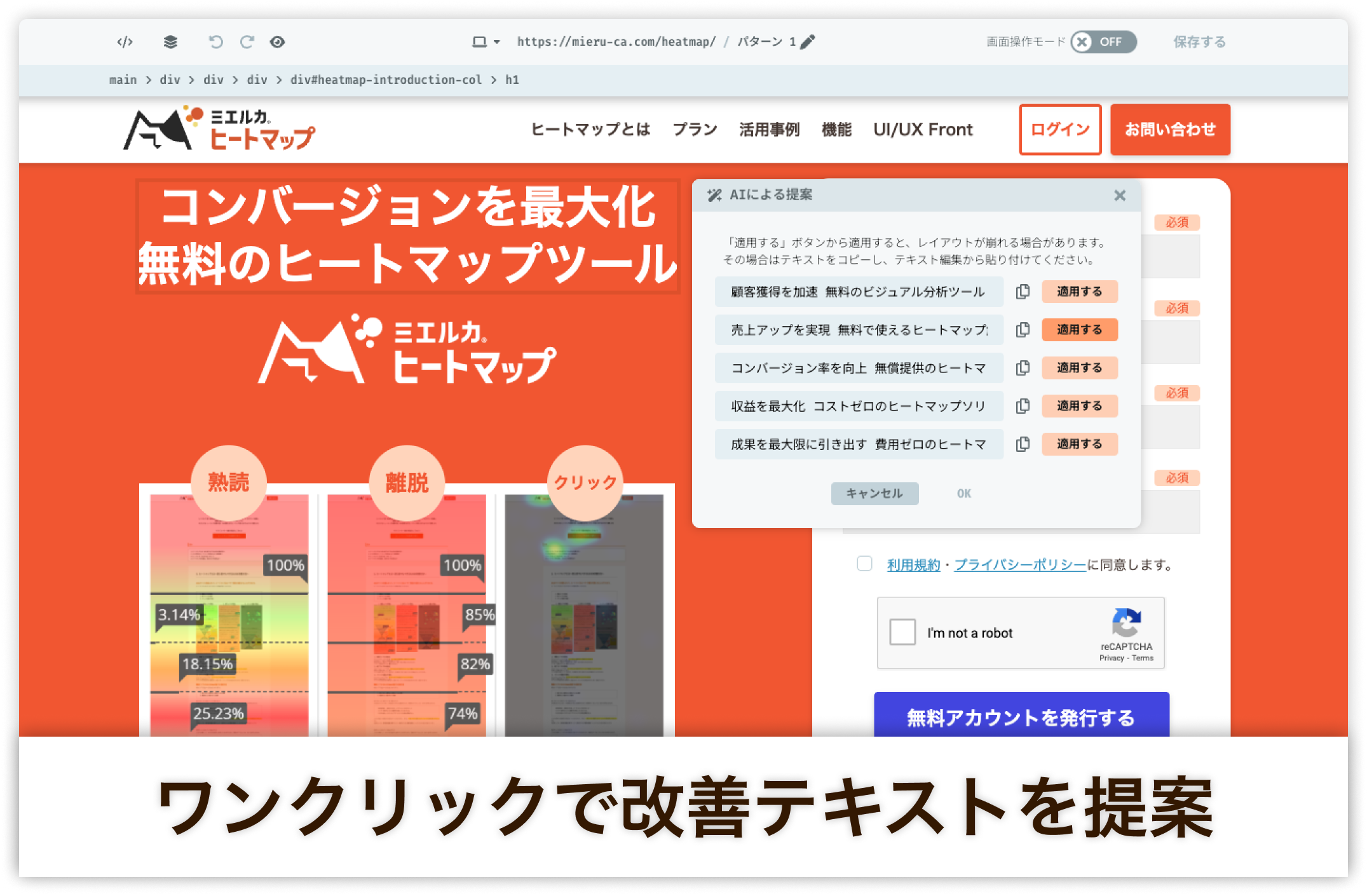Click the reCAPTCHA logo icon
This screenshot has height=896, width=1367.
click(x=1126, y=623)
